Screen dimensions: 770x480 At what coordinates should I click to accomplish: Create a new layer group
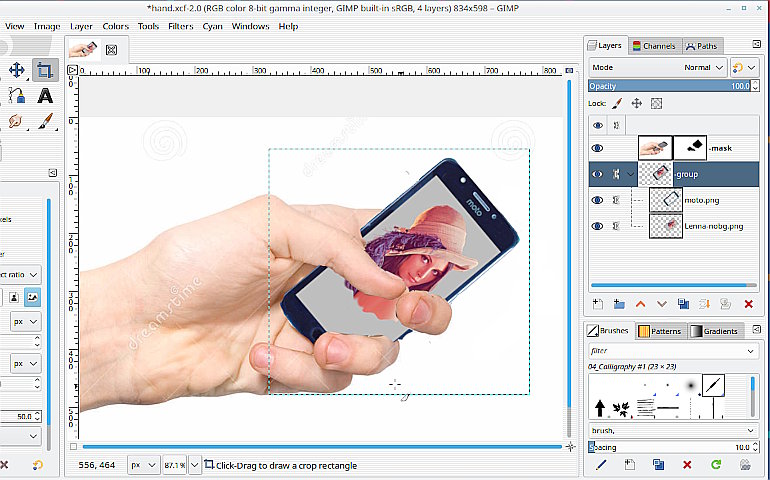(618, 303)
